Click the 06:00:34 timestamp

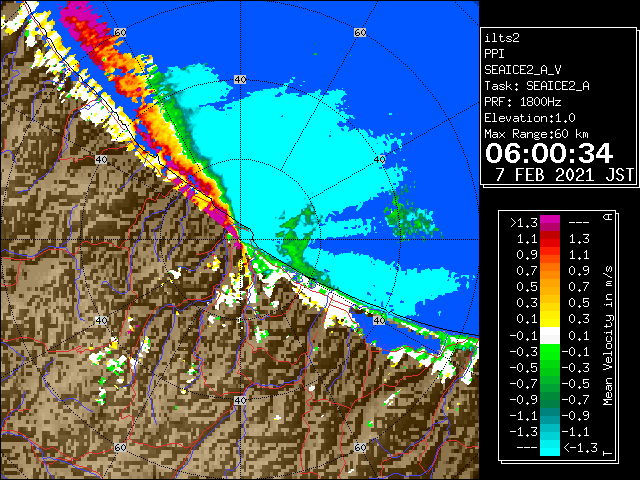(x=549, y=153)
